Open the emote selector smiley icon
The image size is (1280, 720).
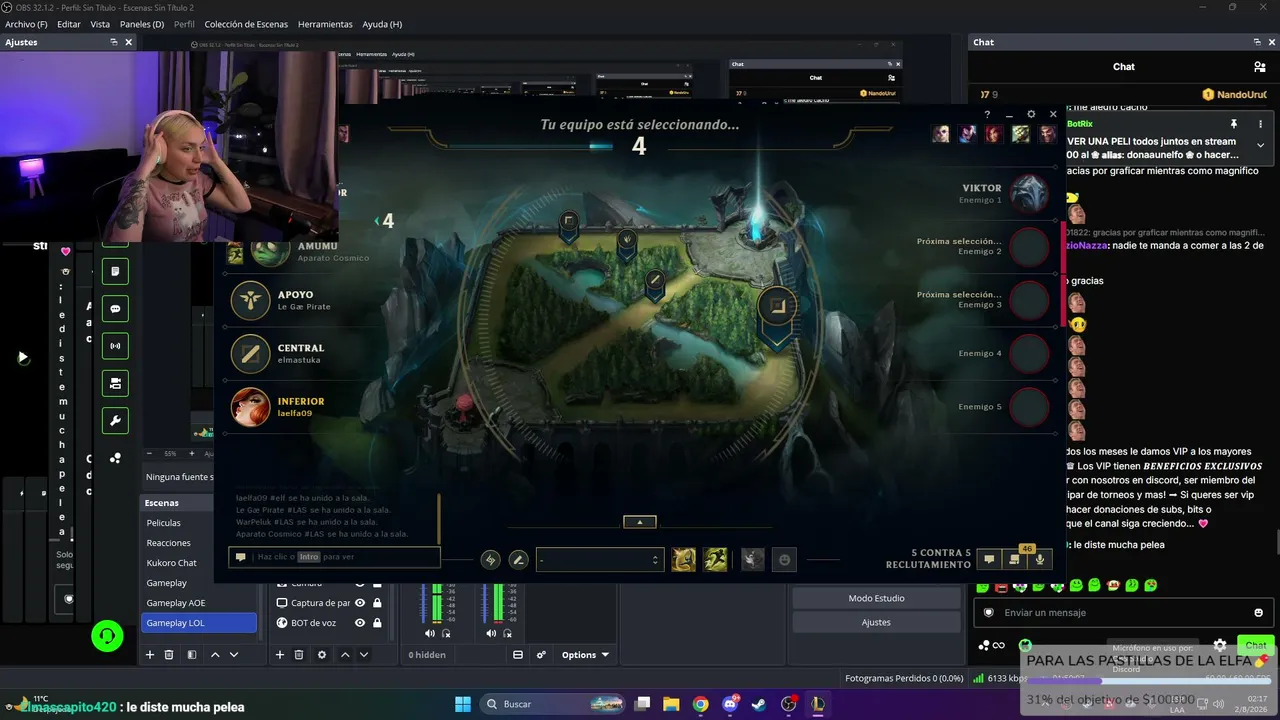coord(785,560)
